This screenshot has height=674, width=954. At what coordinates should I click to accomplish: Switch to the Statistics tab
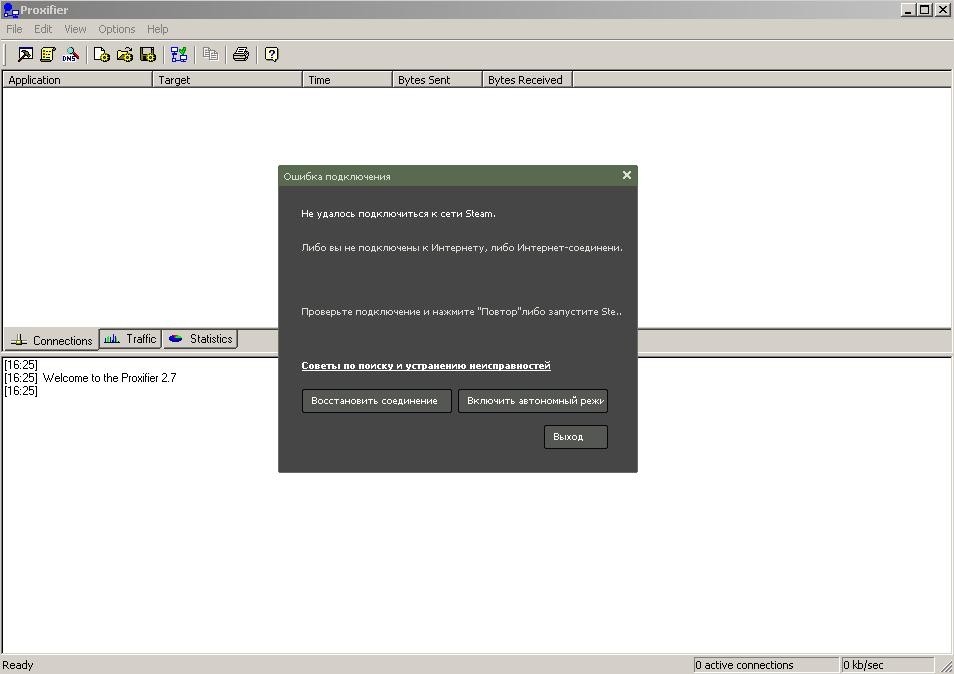click(200, 339)
